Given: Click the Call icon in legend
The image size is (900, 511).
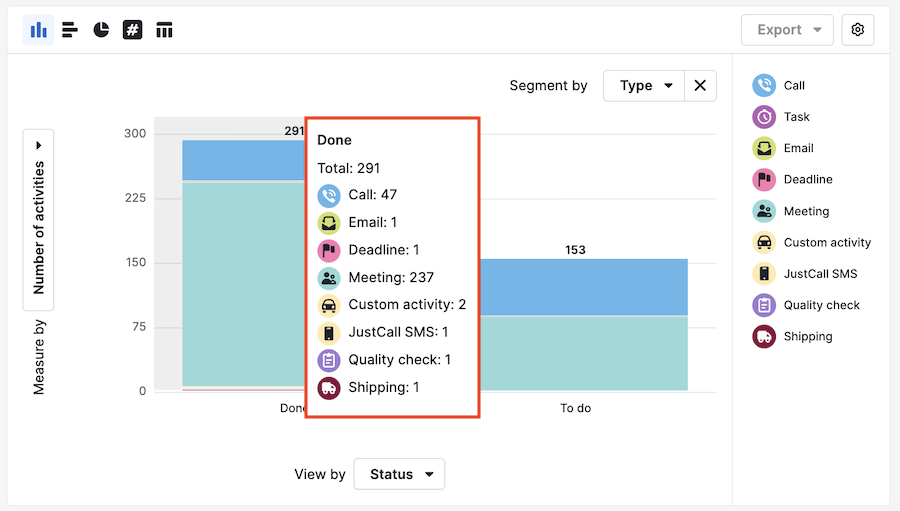Looking at the screenshot, I should coord(764,86).
